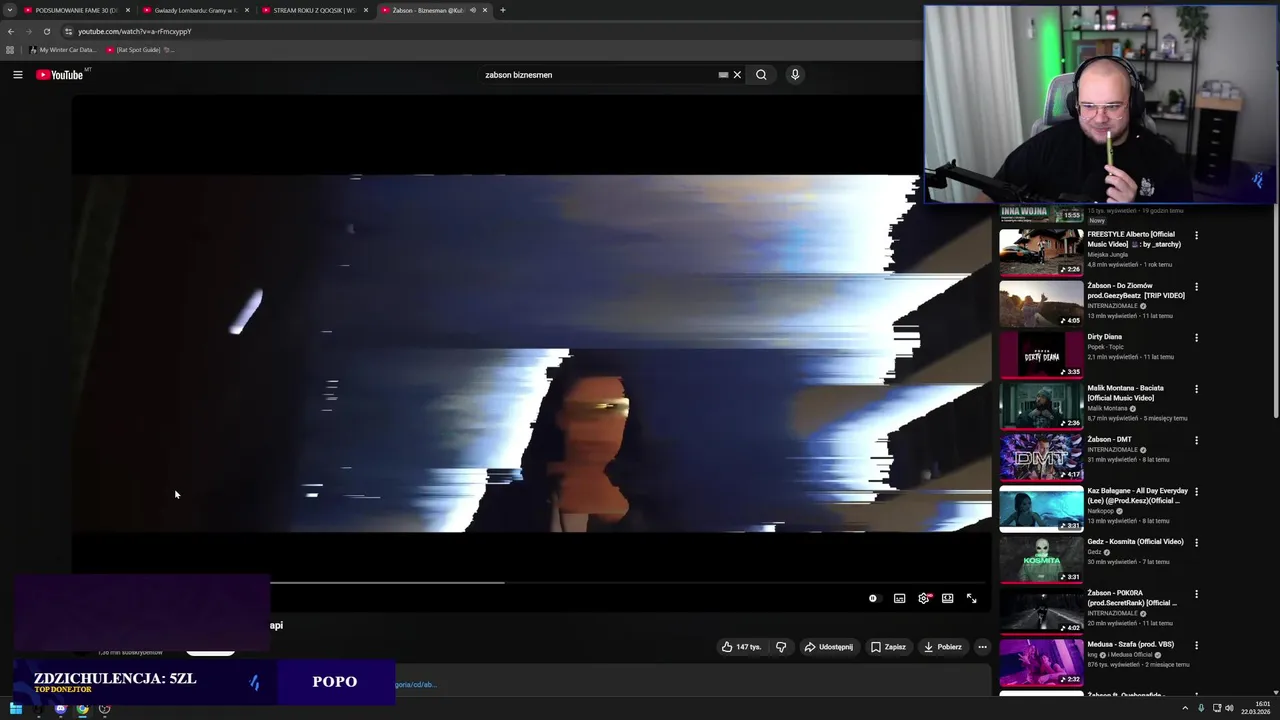Image resolution: width=1280 pixels, height=720 pixels.
Task: Open options for Gedz - Kosmita video
Action: click(x=1196, y=543)
